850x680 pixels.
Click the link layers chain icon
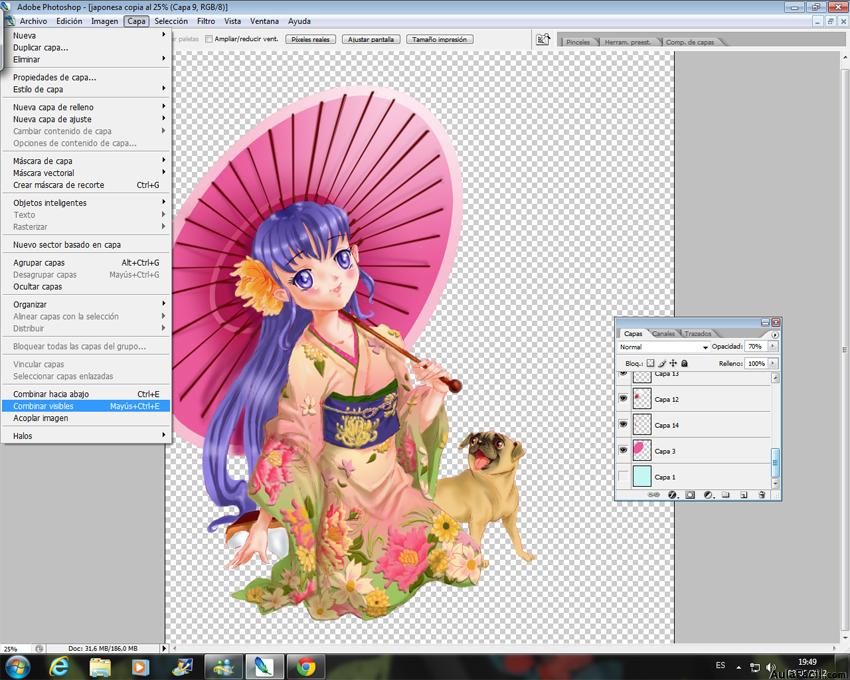click(x=654, y=495)
